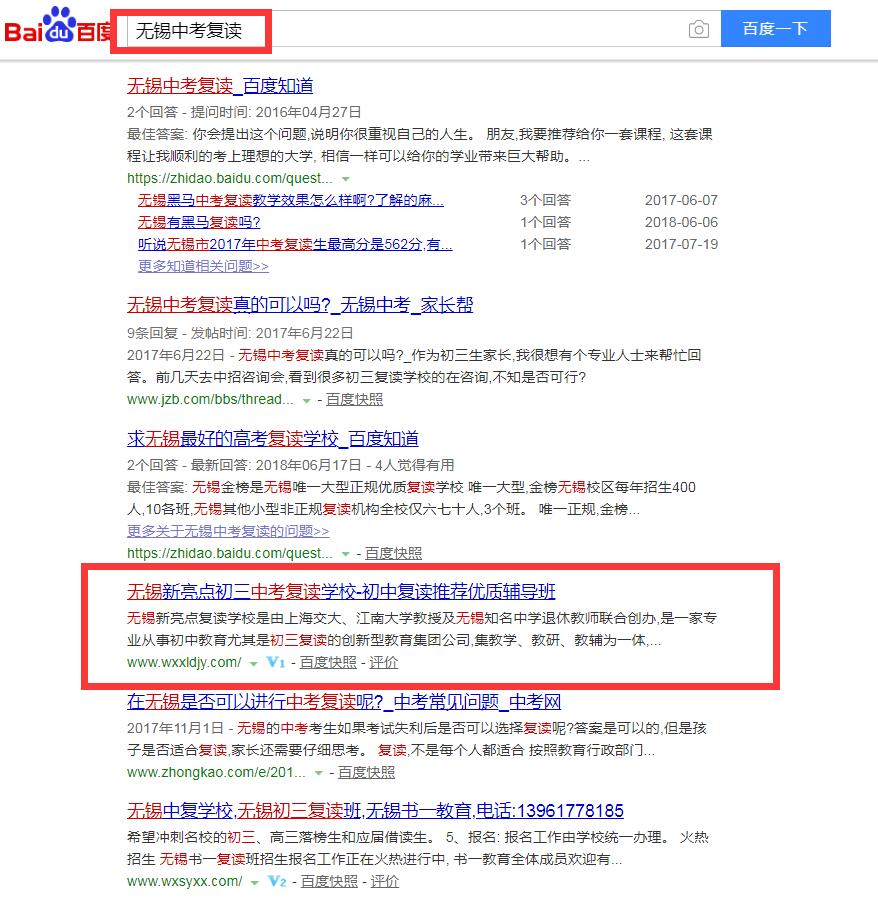Screen dimensions: 878x907
Task: Open 更多知道相关问题>> link
Action: (x=203, y=266)
